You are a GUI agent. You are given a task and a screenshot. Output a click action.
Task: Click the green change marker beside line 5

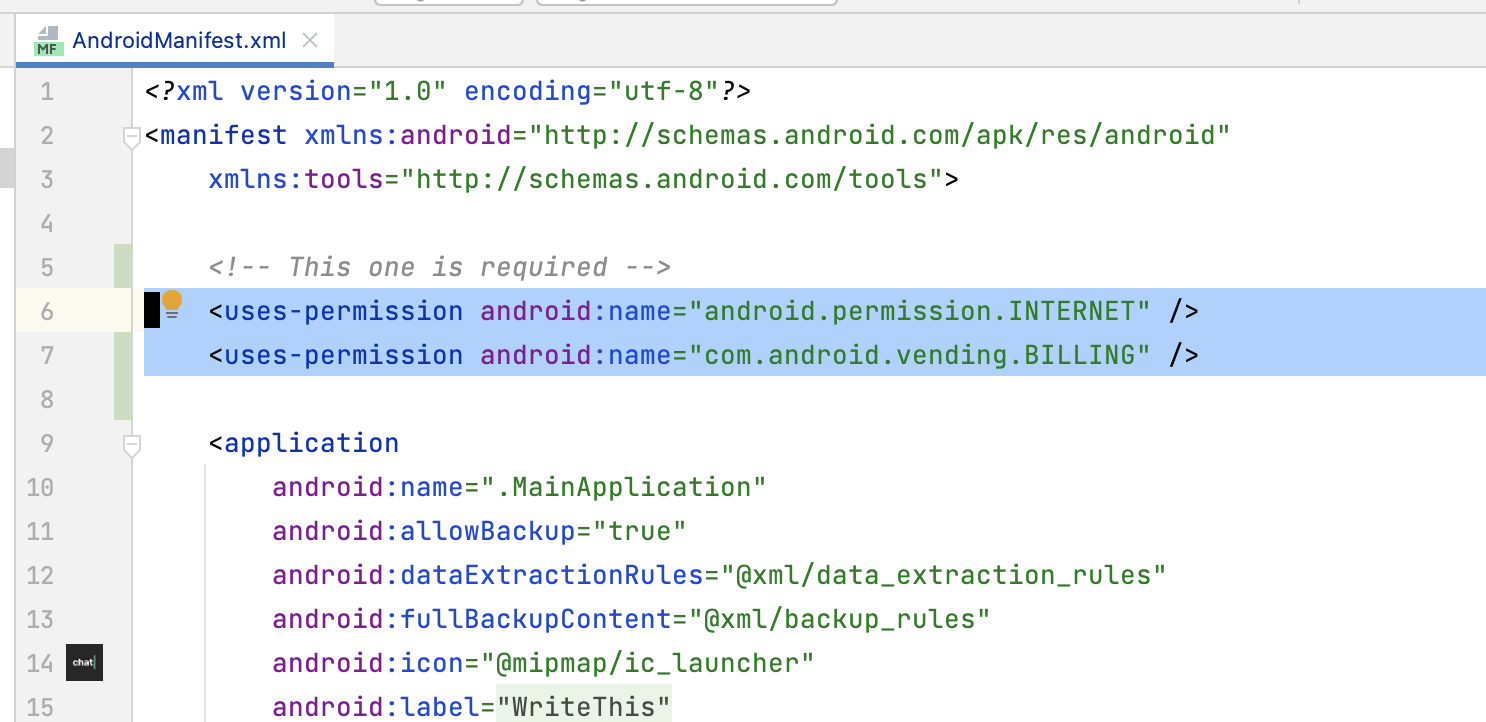pos(123,267)
